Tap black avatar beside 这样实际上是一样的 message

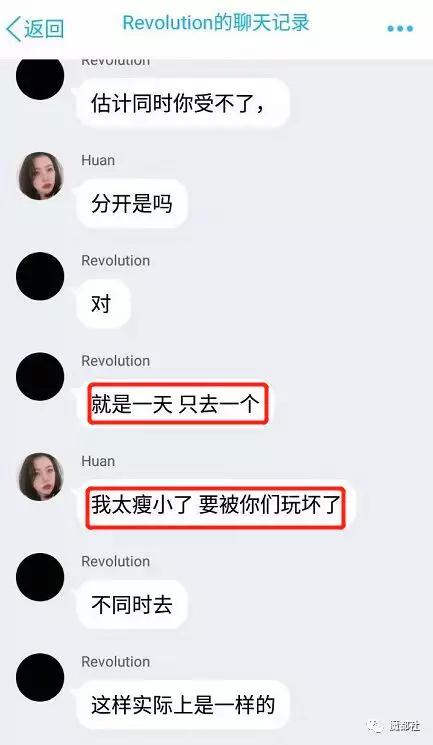[x=40, y=677]
